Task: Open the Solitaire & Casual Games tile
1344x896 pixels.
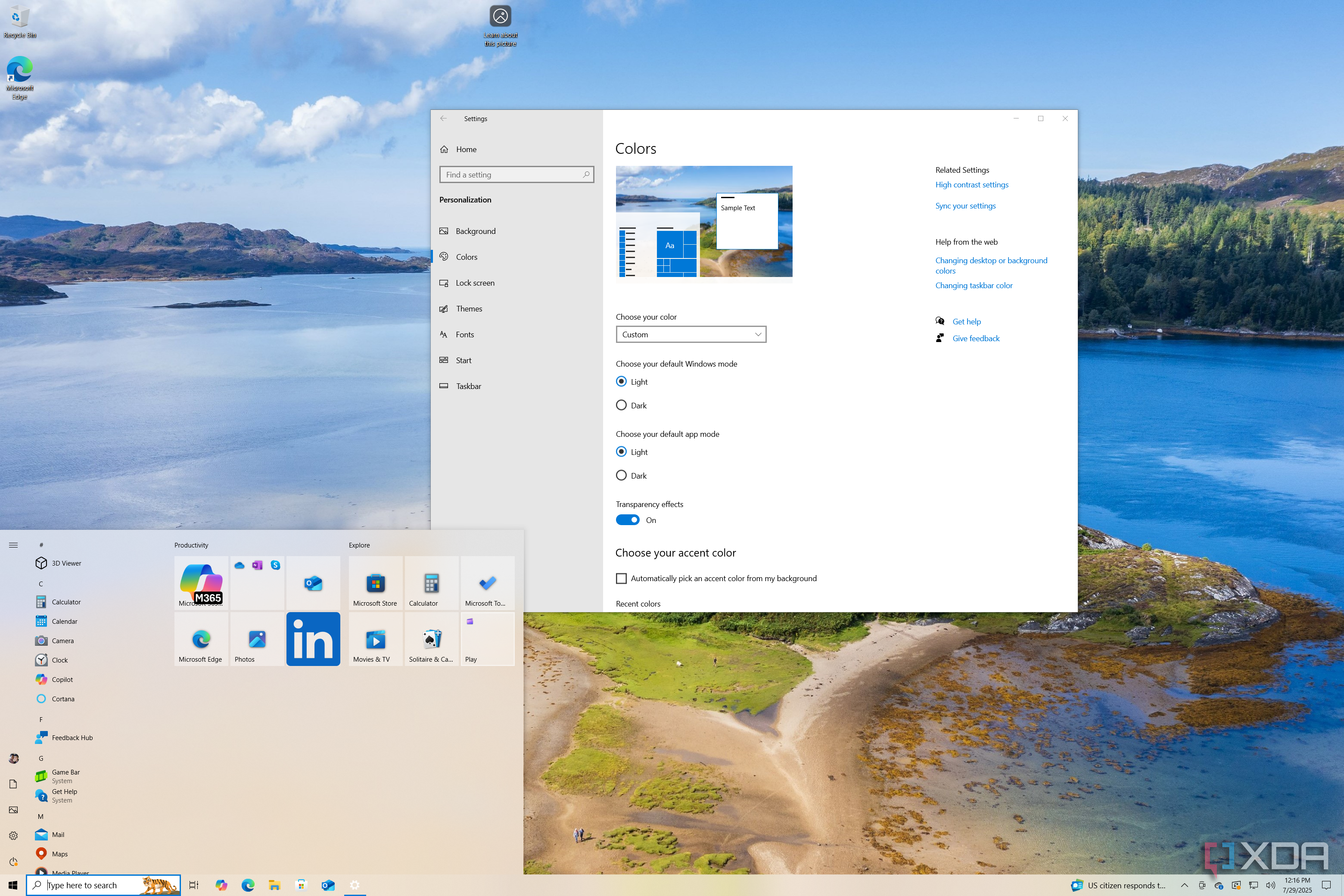Action: (432, 639)
